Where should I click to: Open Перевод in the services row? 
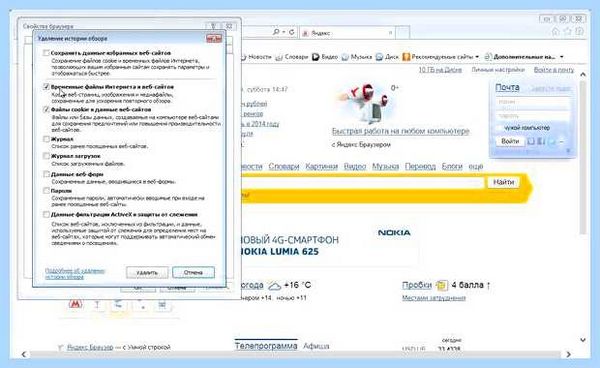coord(420,166)
